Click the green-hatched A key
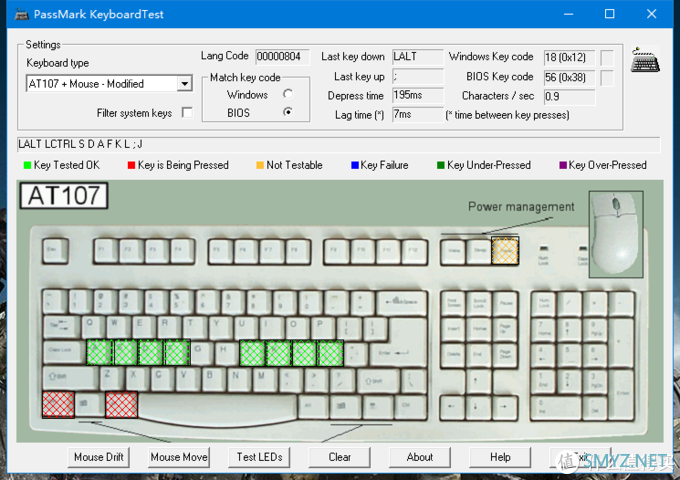This screenshot has height=480, width=680. pyautogui.click(x=99, y=352)
